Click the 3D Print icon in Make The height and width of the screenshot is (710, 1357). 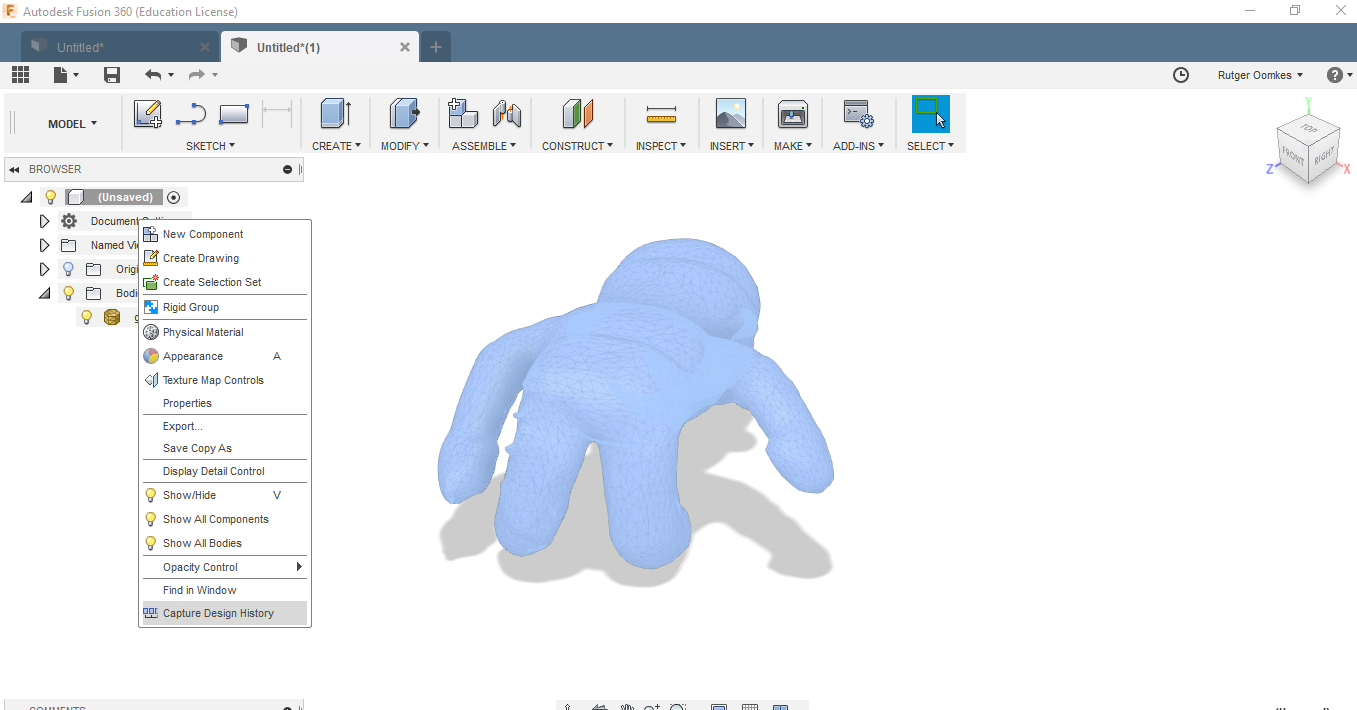(792, 114)
